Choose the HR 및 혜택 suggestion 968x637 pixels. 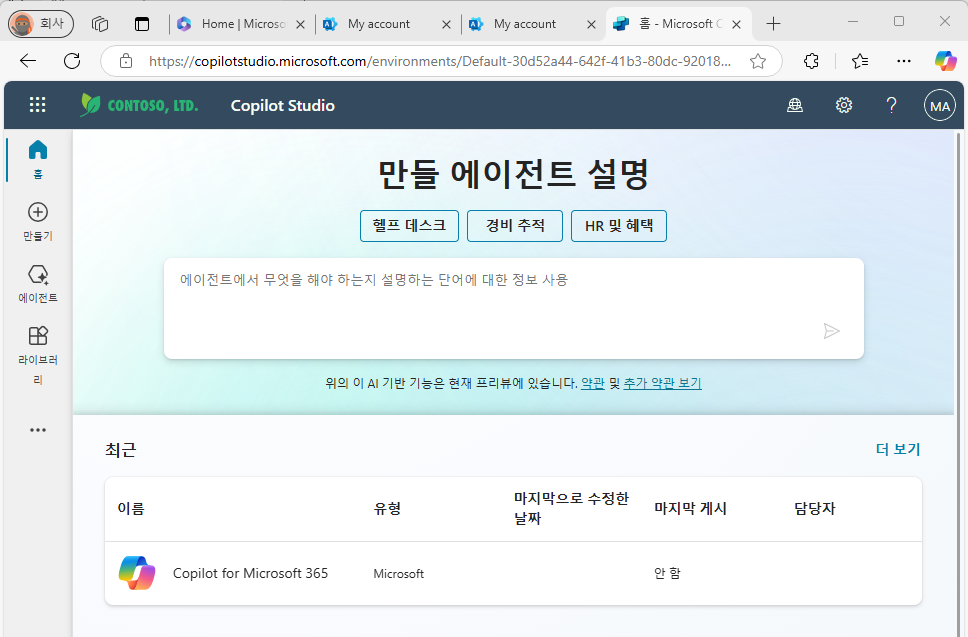pyautogui.click(x=619, y=226)
